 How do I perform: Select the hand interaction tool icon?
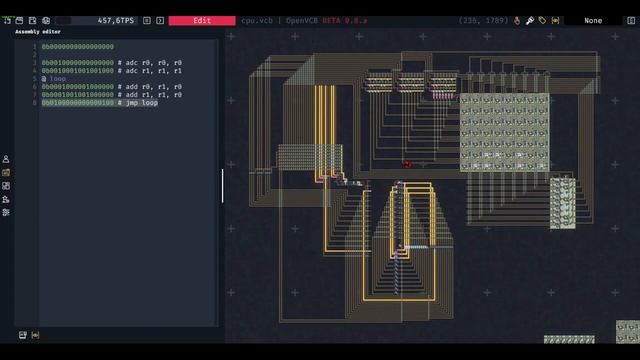[x=517, y=20]
